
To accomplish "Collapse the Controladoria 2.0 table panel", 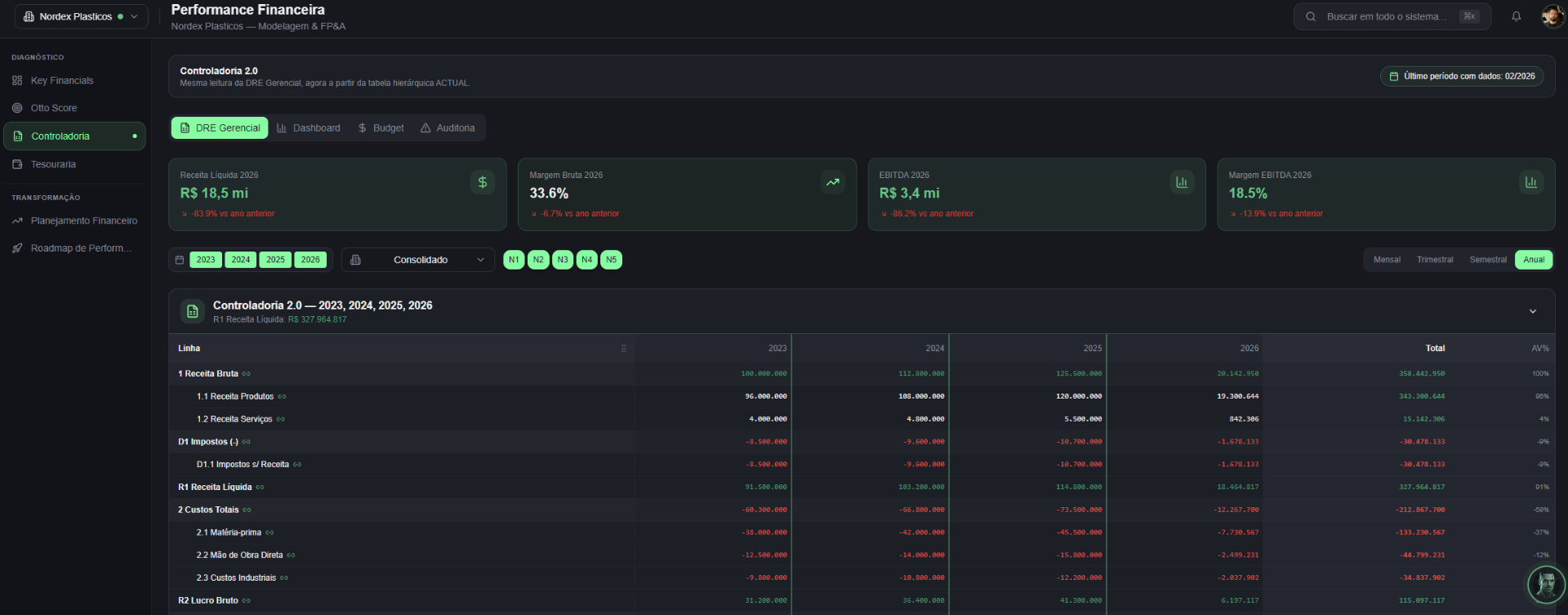I will (x=1533, y=311).
